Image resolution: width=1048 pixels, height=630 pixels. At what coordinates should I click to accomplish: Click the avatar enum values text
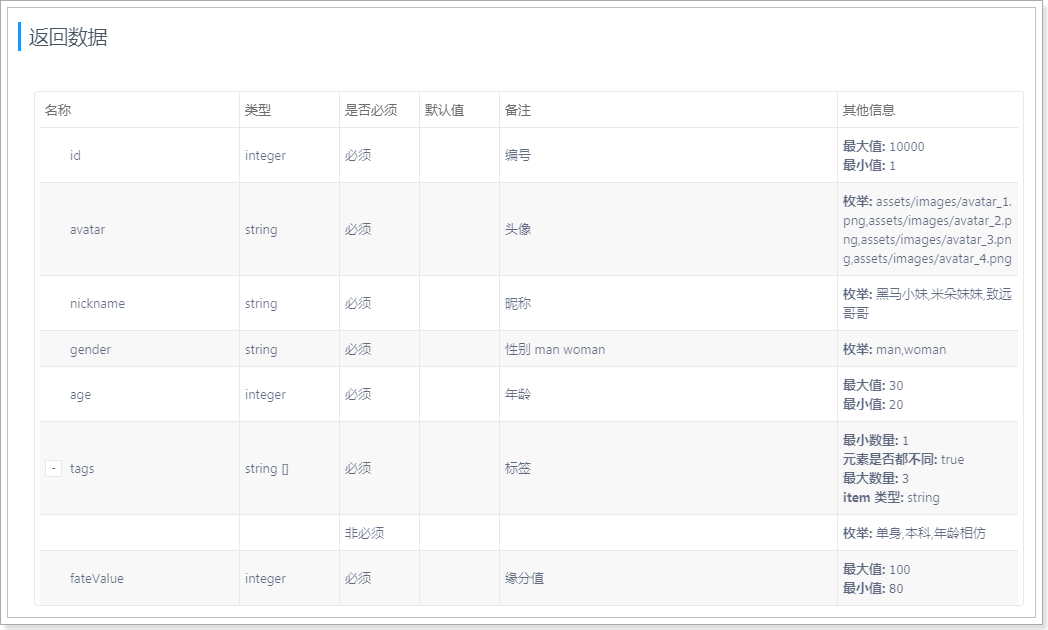coord(927,229)
